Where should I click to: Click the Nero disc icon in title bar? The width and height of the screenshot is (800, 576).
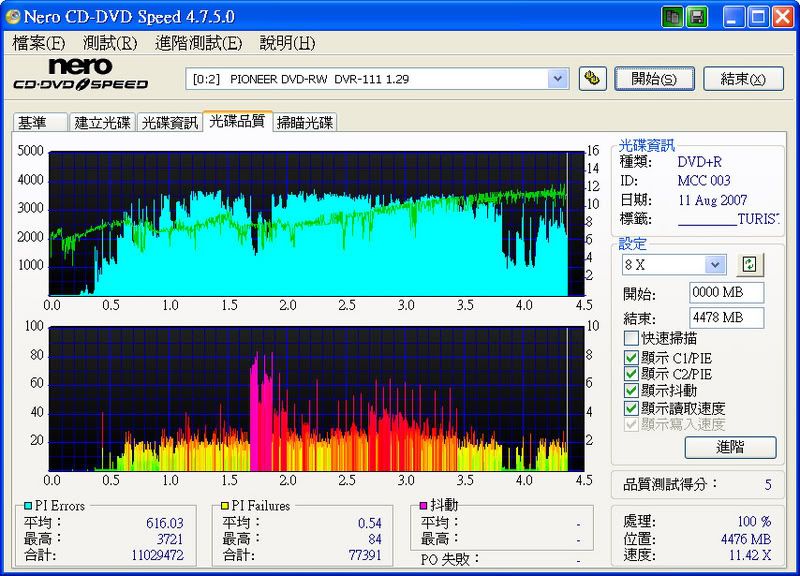coord(12,17)
